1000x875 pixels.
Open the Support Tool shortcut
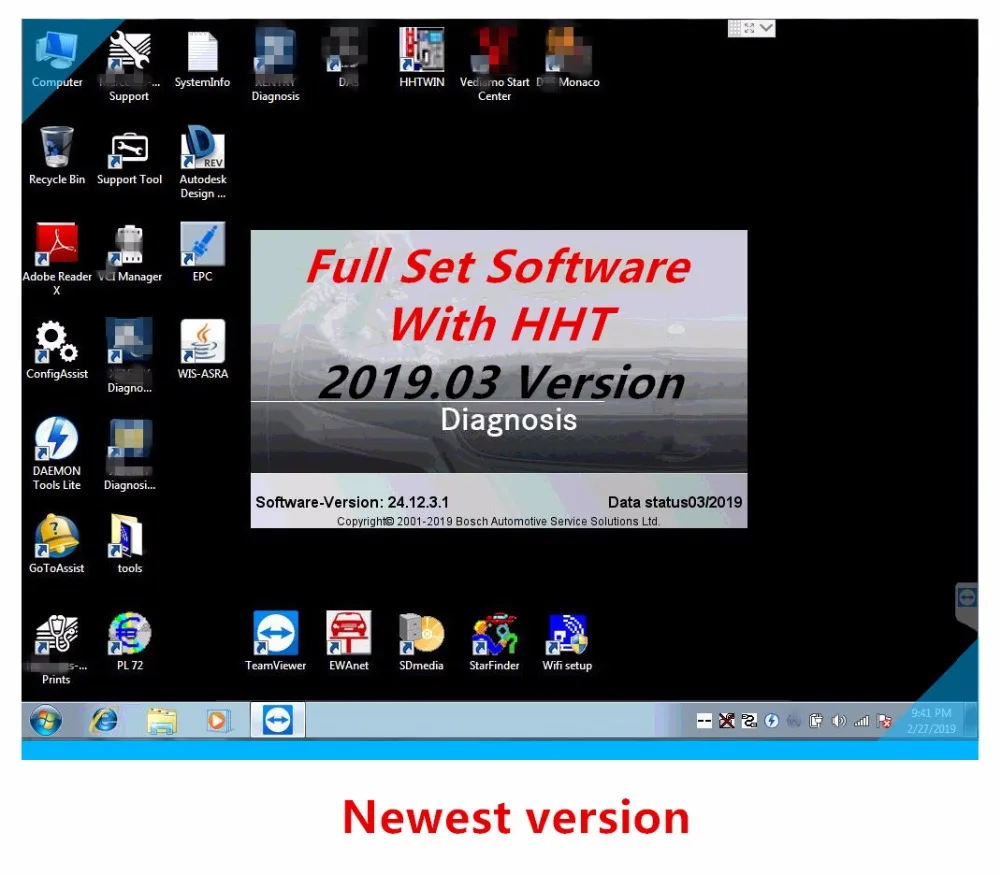point(129,158)
